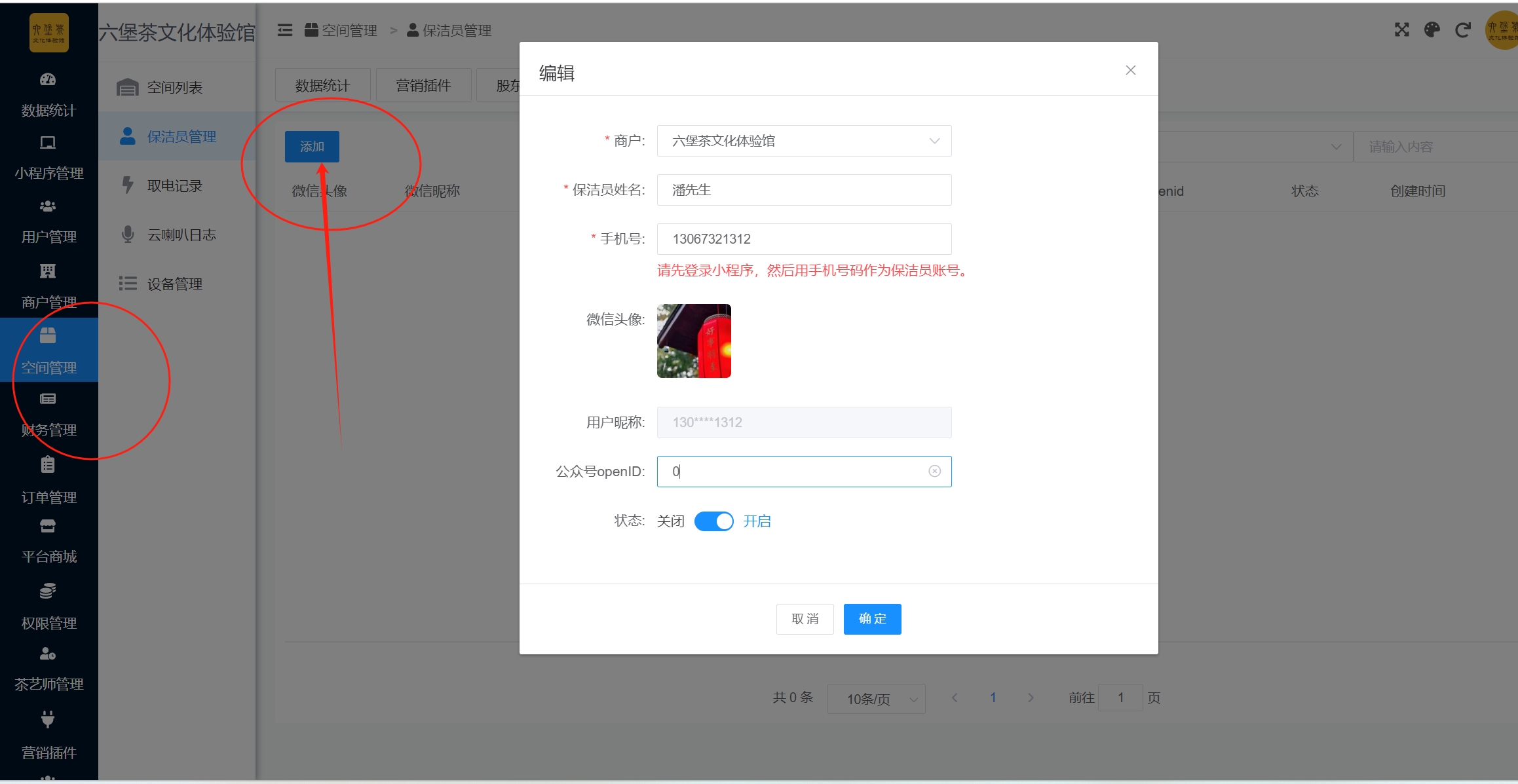Open 取电记录 menu item

click(x=174, y=186)
